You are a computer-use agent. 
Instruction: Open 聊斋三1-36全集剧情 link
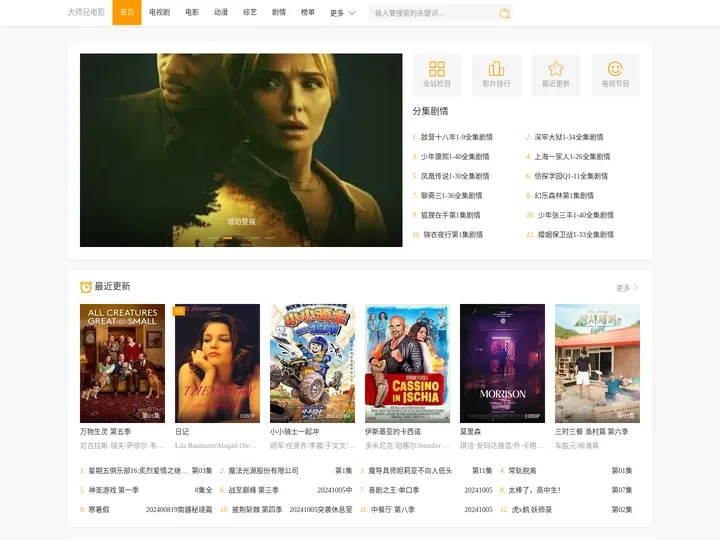(x=451, y=196)
